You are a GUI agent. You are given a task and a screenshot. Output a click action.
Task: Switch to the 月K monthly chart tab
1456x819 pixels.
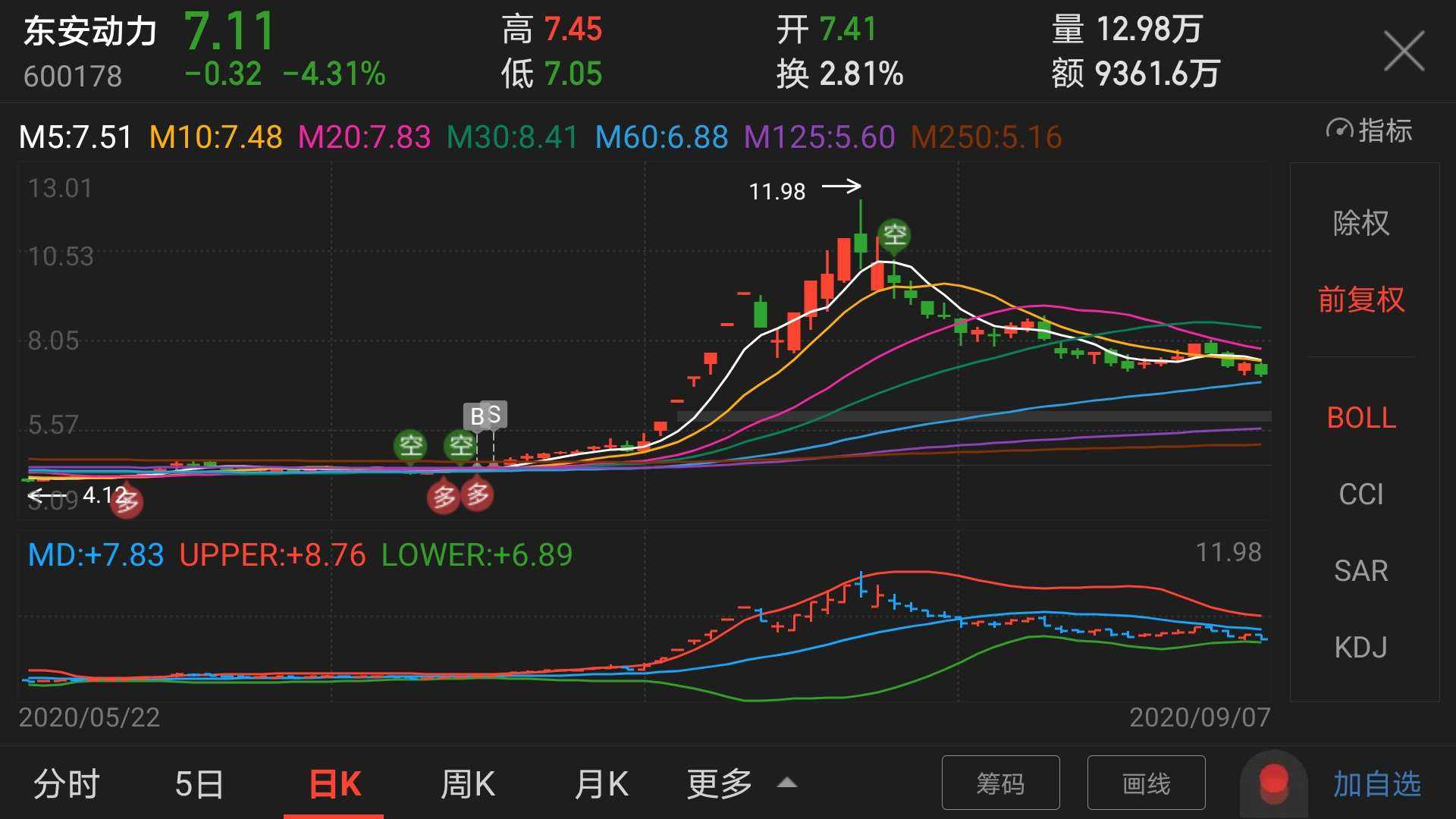(x=601, y=784)
